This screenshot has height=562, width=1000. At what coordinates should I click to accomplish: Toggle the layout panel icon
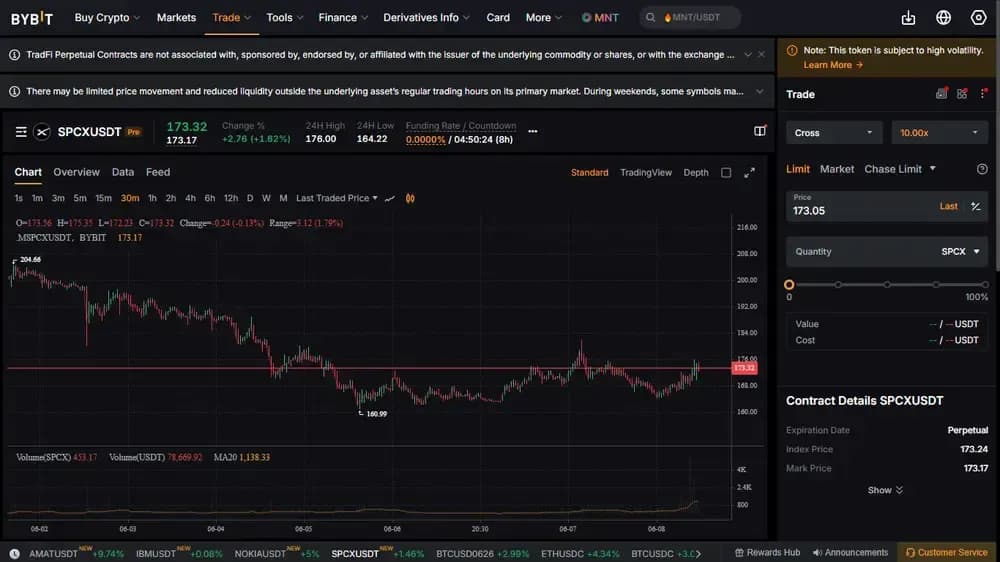pyautogui.click(x=760, y=131)
